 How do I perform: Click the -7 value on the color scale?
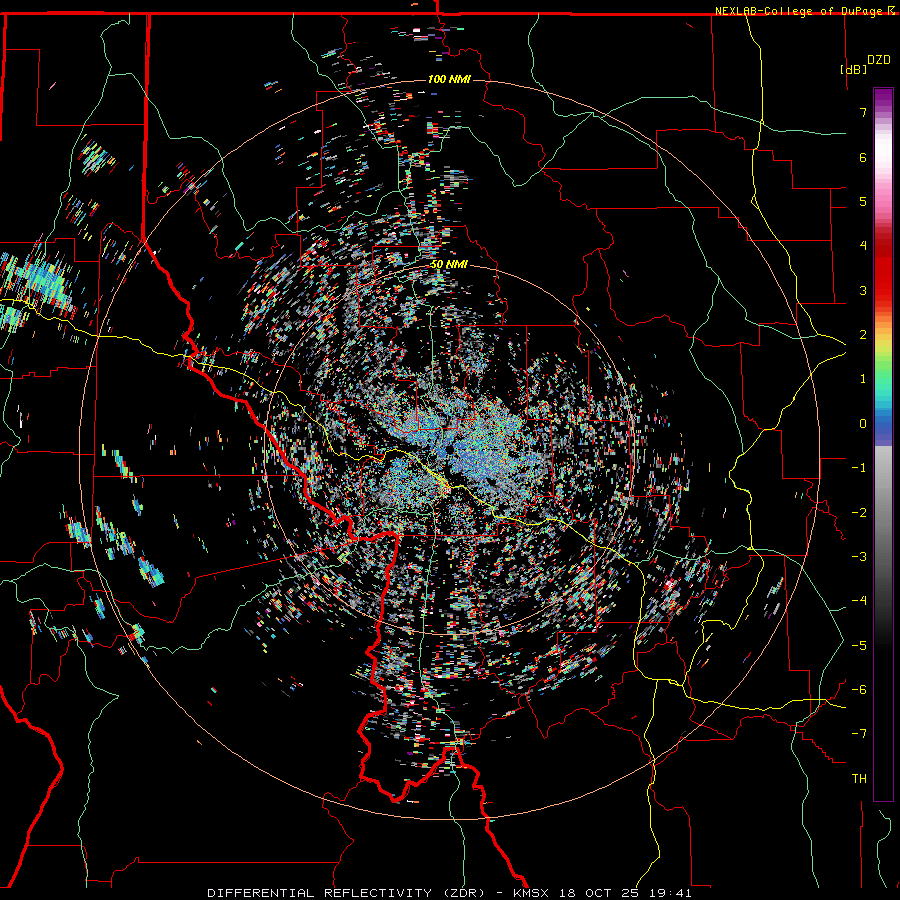[x=859, y=734]
